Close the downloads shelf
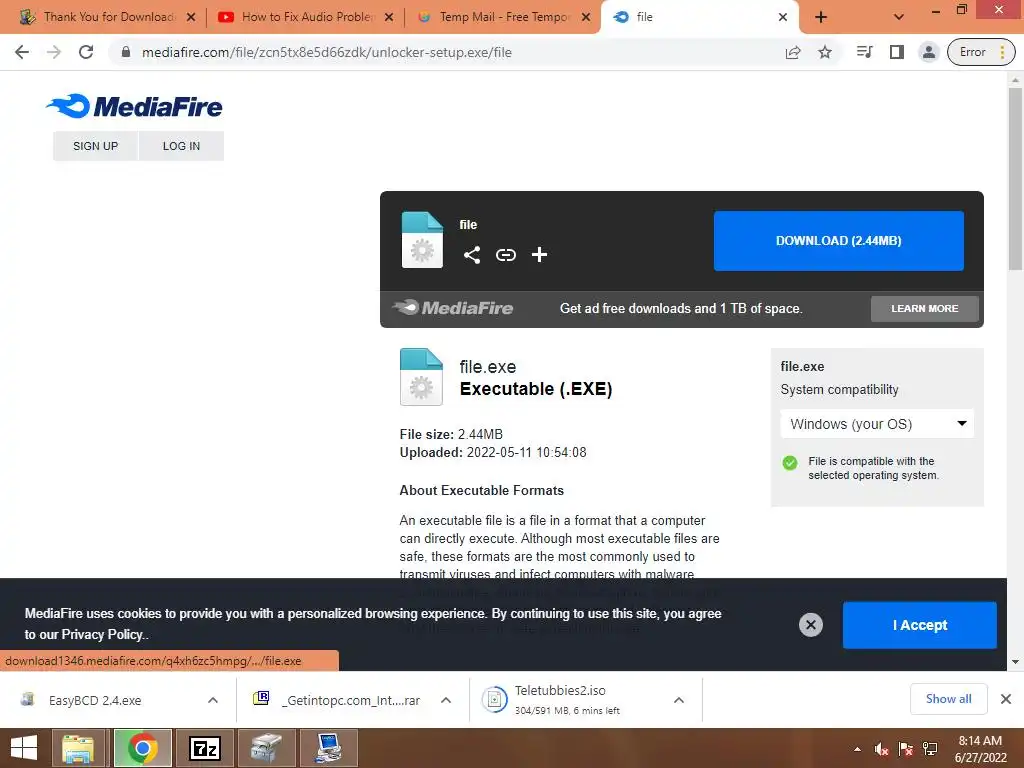This screenshot has width=1024, height=768. pyautogui.click(x=1006, y=699)
